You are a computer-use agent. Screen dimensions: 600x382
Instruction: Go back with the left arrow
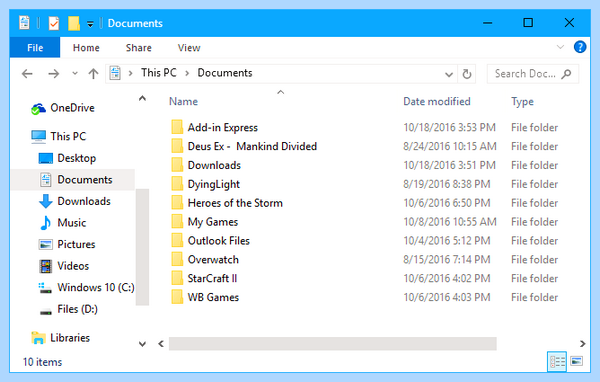[x=27, y=73]
